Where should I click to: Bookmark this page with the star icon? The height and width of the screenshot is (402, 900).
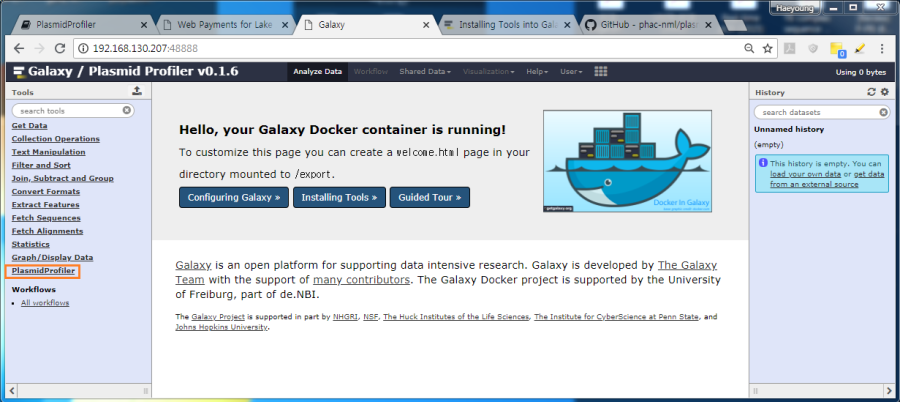coord(767,47)
